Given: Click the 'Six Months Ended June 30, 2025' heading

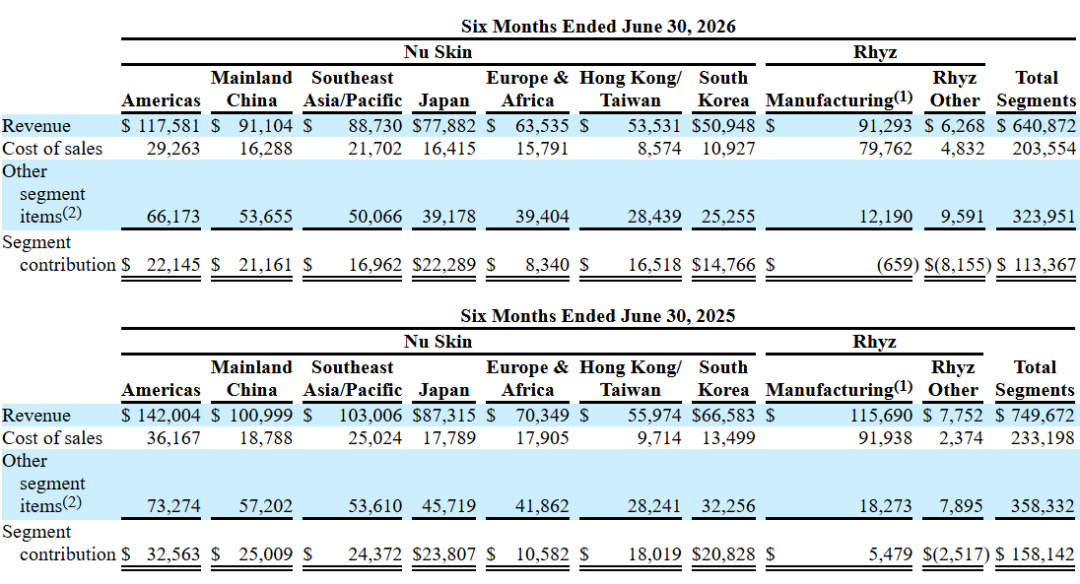Looking at the screenshot, I should (598, 315).
